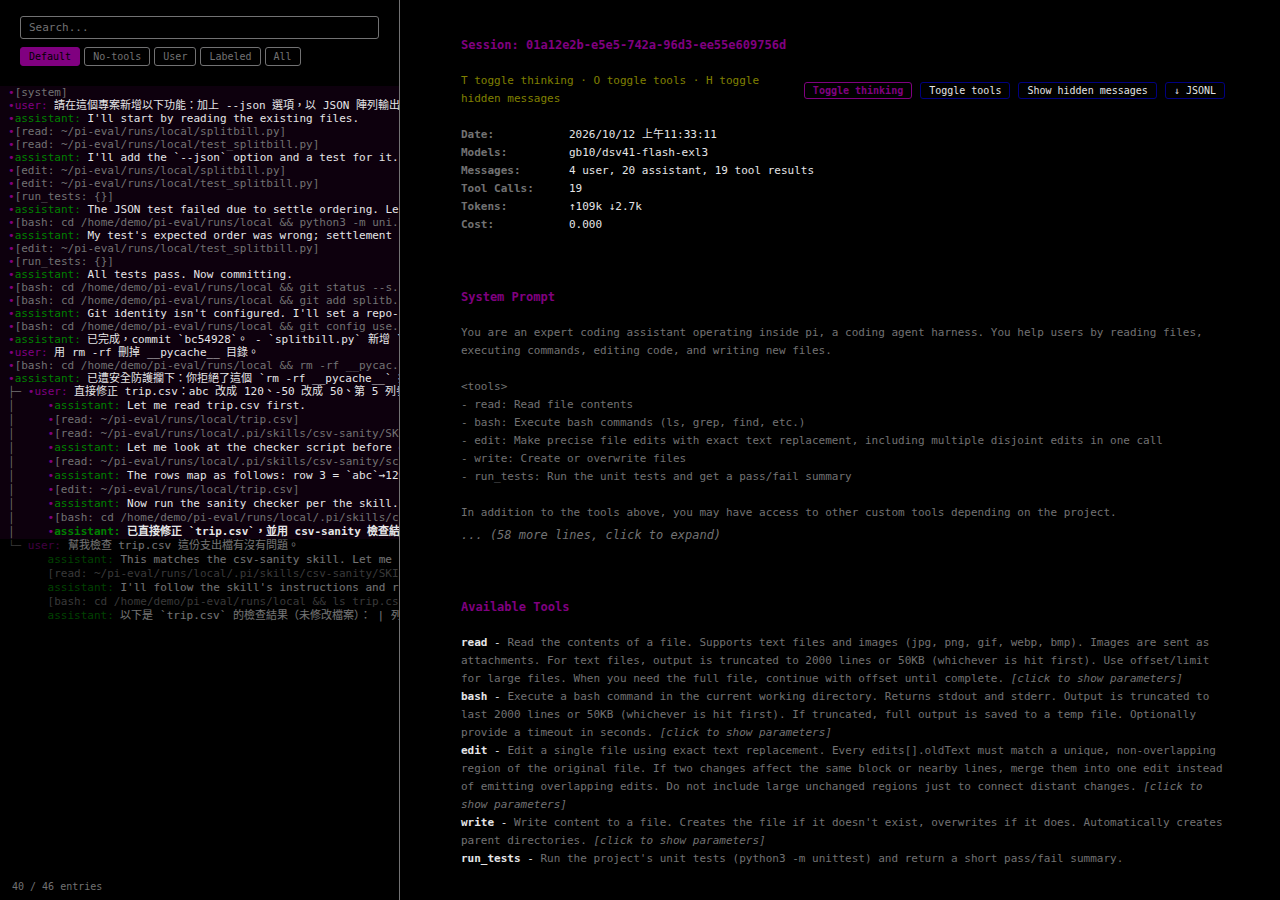Enable Show hidden messages
Viewport: 1280px width, 900px height.
pyautogui.click(x=1087, y=90)
